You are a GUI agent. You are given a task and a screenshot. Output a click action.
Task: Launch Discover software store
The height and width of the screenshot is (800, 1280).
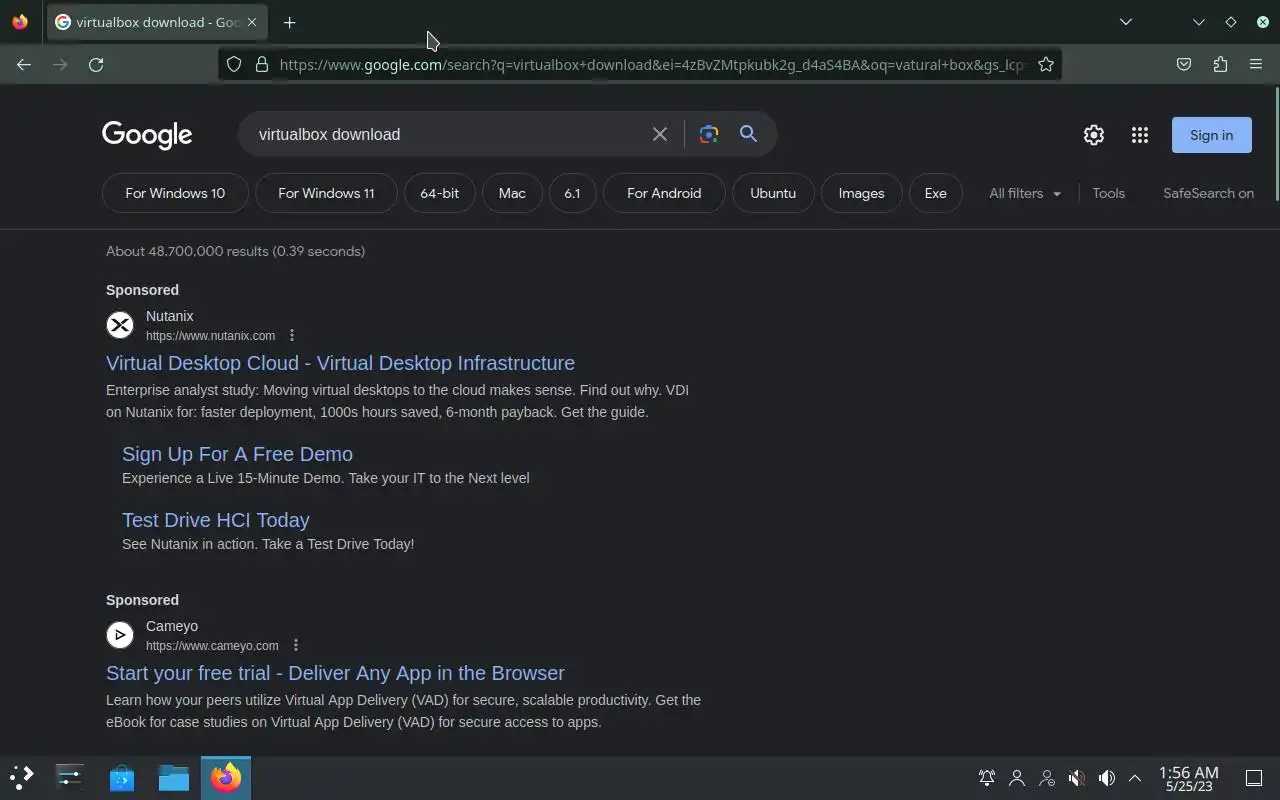point(122,778)
